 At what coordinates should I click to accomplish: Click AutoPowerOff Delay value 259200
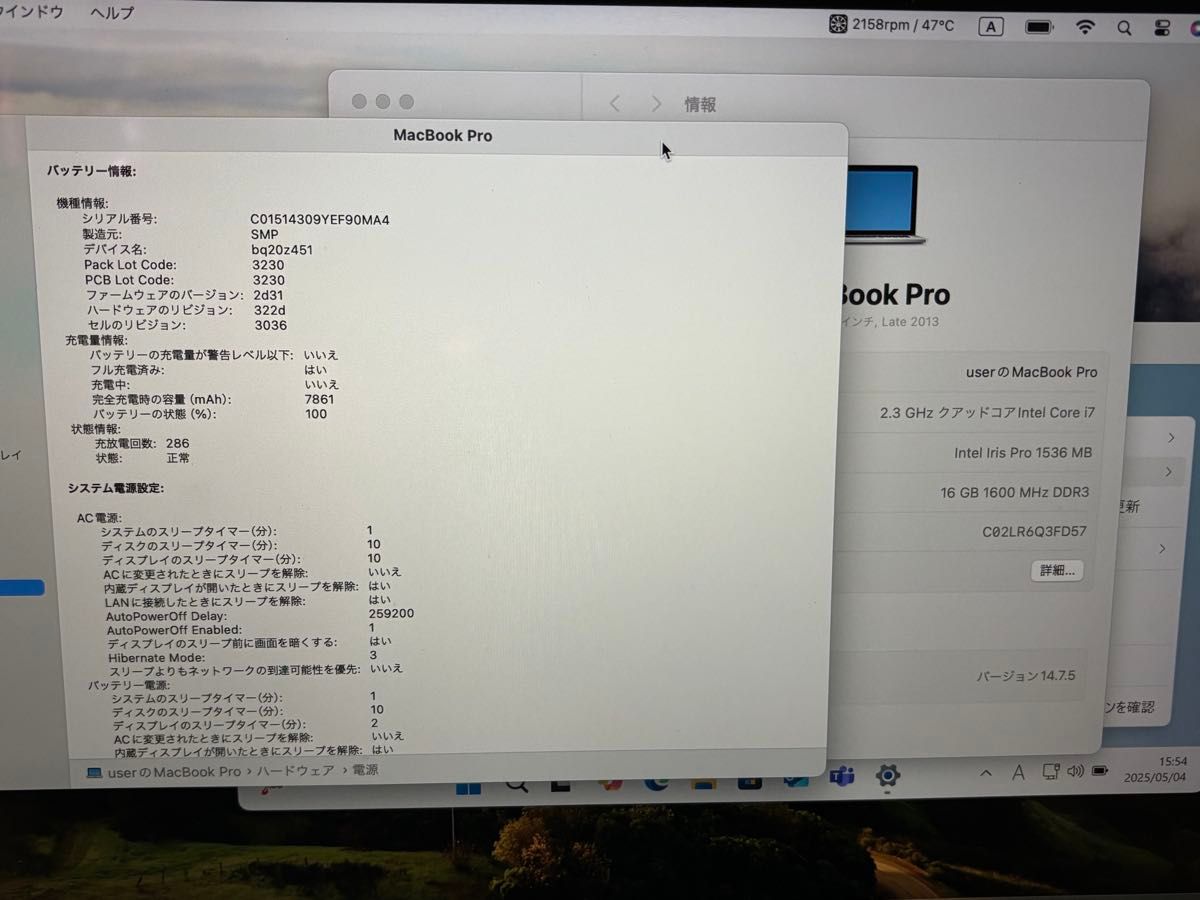(x=391, y=614)
